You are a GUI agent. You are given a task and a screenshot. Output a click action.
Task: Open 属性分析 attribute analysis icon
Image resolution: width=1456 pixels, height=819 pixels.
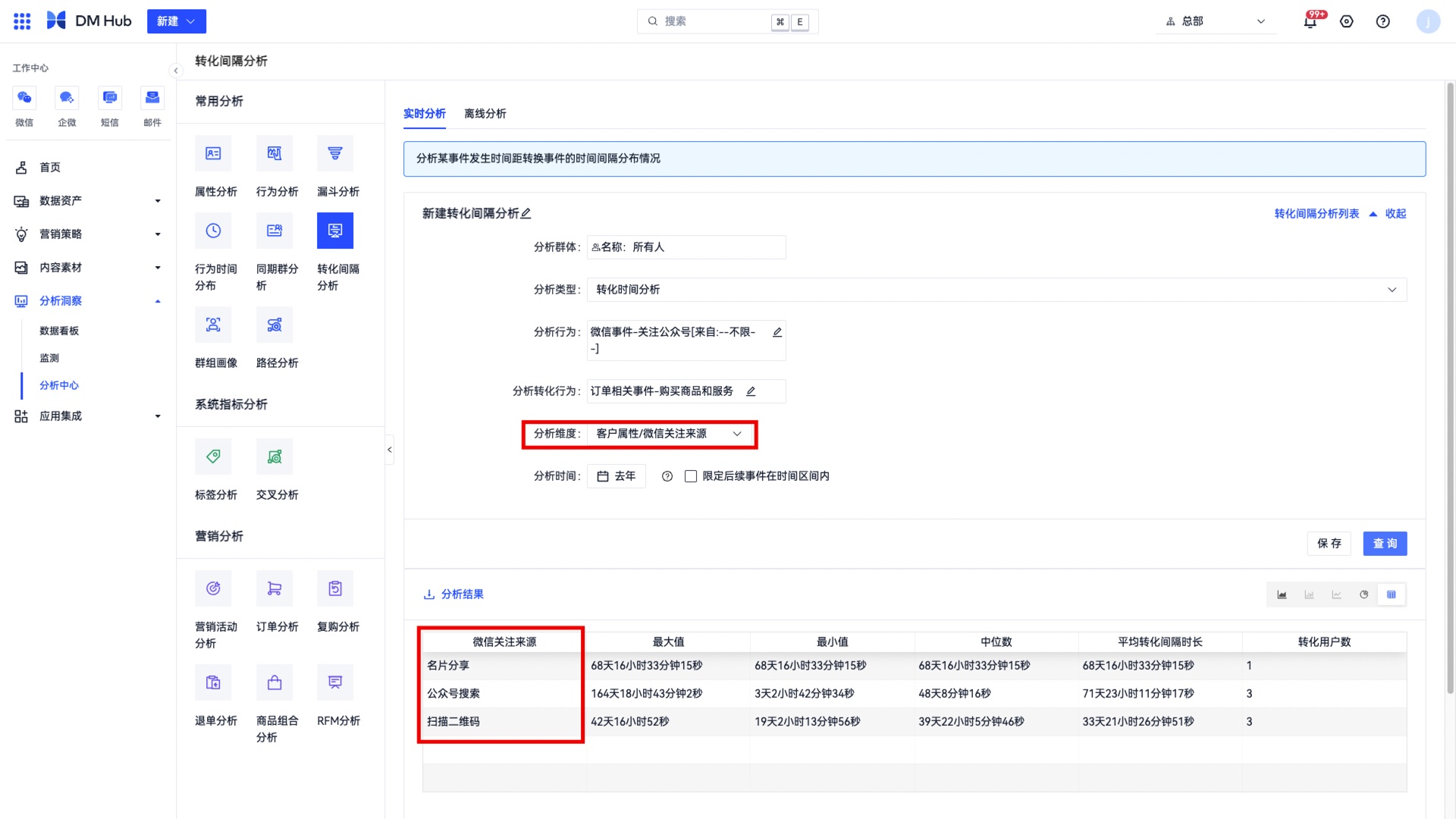(213, 153)
